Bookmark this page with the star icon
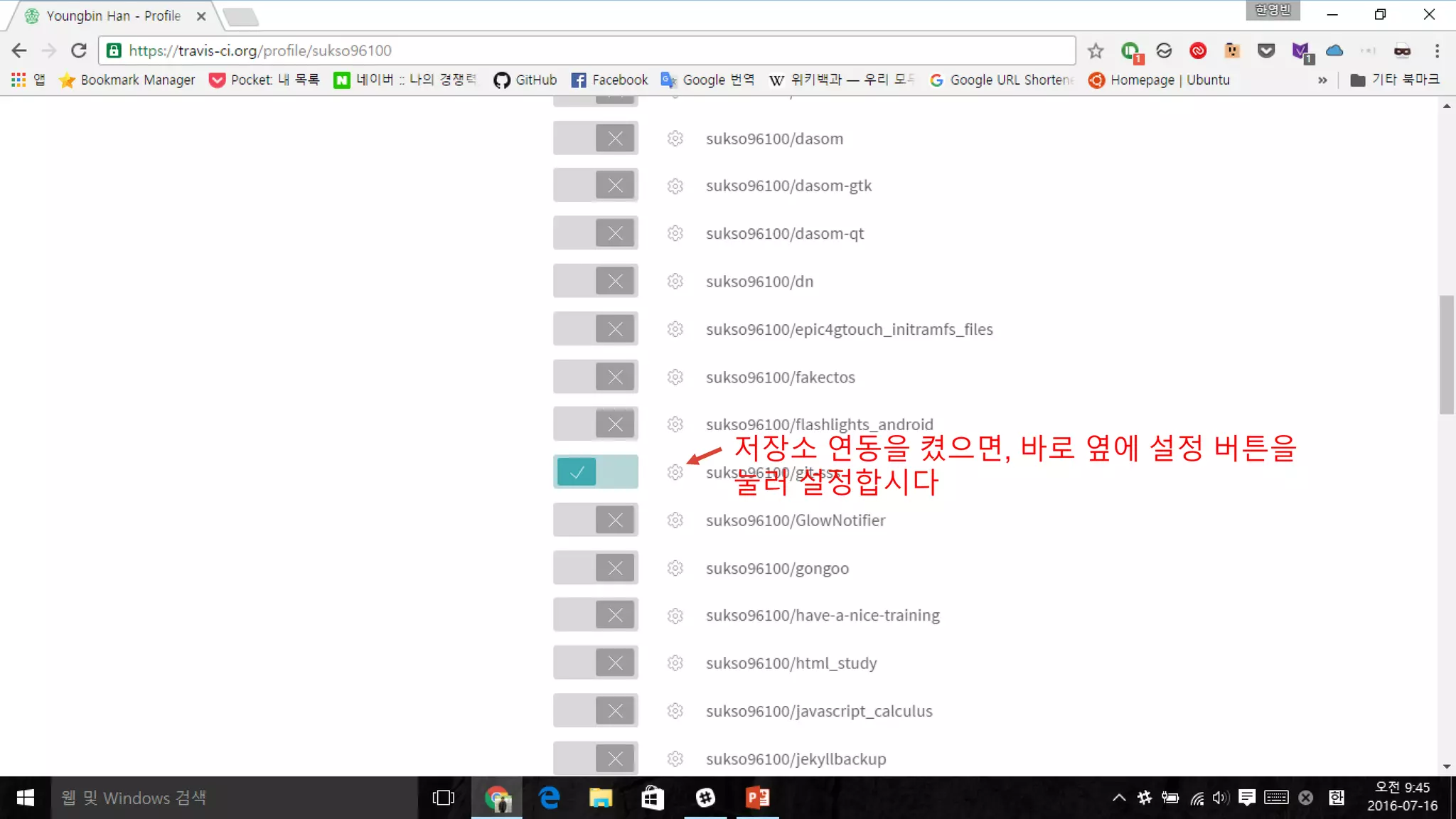 pyautogui.click(x=1096, y=50)
